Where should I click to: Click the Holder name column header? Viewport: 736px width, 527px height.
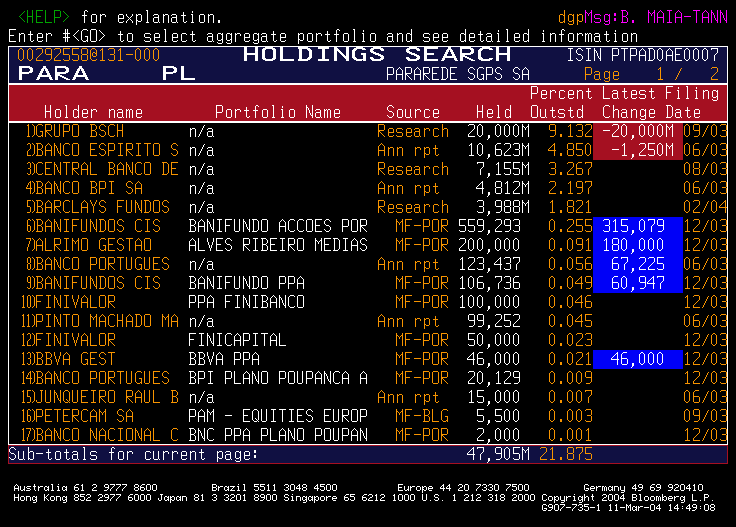pos(93,112)
